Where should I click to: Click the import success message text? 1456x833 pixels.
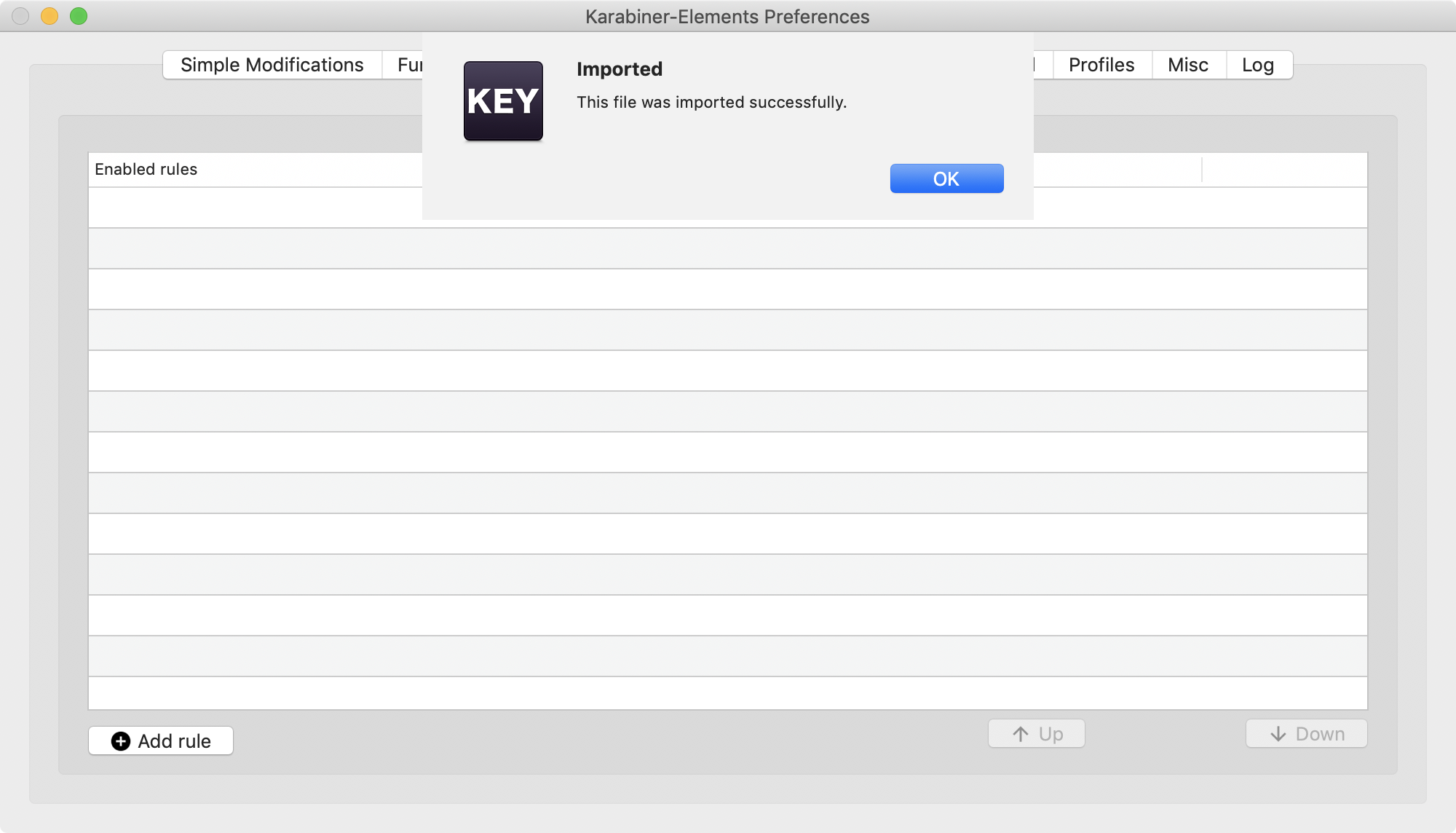point(711,103)
